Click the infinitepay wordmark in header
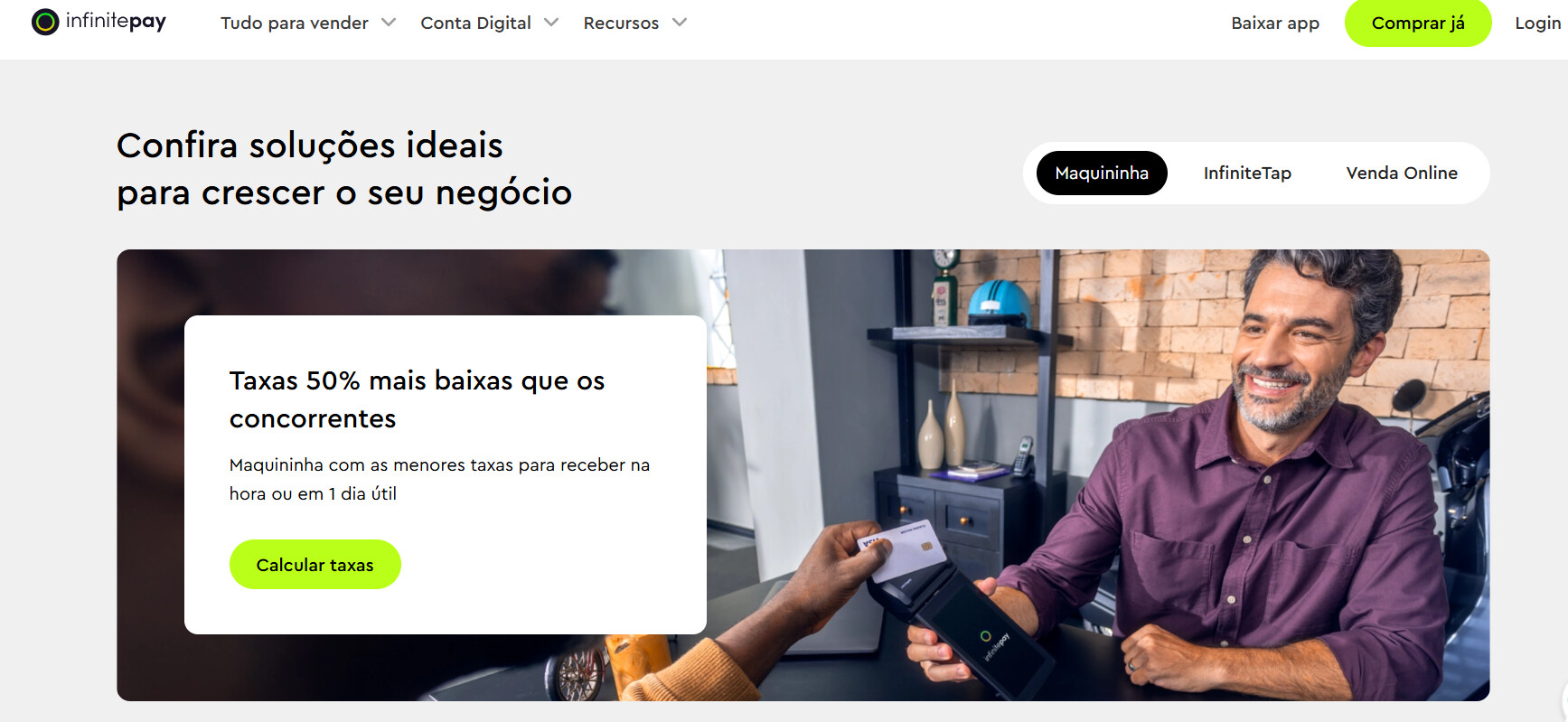The width and height of the screenshot is (1568, 722). (116, 22)
